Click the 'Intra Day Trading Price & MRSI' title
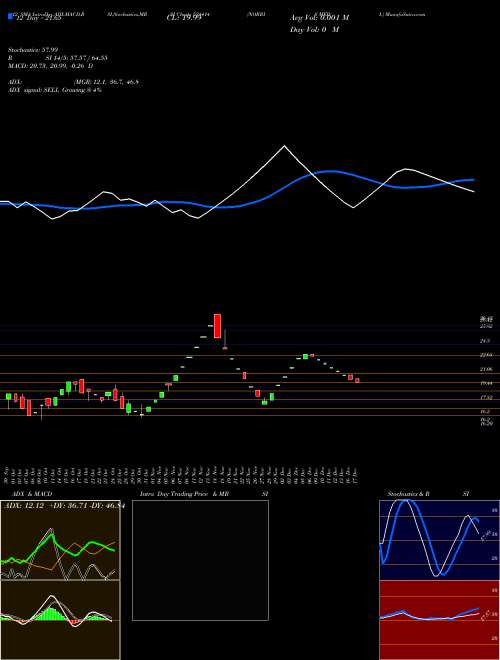Viewport: 500px width, 660px height. click(x=204, y=494)
